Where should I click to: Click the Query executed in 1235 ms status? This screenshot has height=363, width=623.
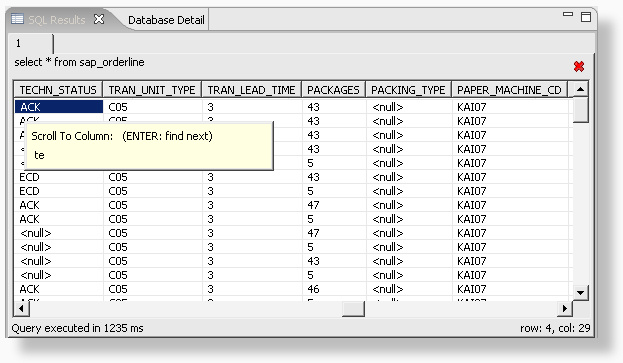pyautogui.click(x=77, y=328)
